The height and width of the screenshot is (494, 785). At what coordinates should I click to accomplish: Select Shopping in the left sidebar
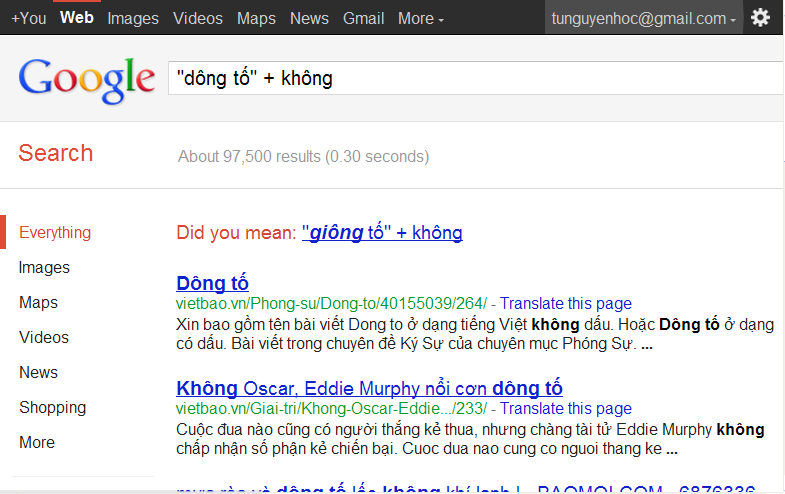point(52,407)
